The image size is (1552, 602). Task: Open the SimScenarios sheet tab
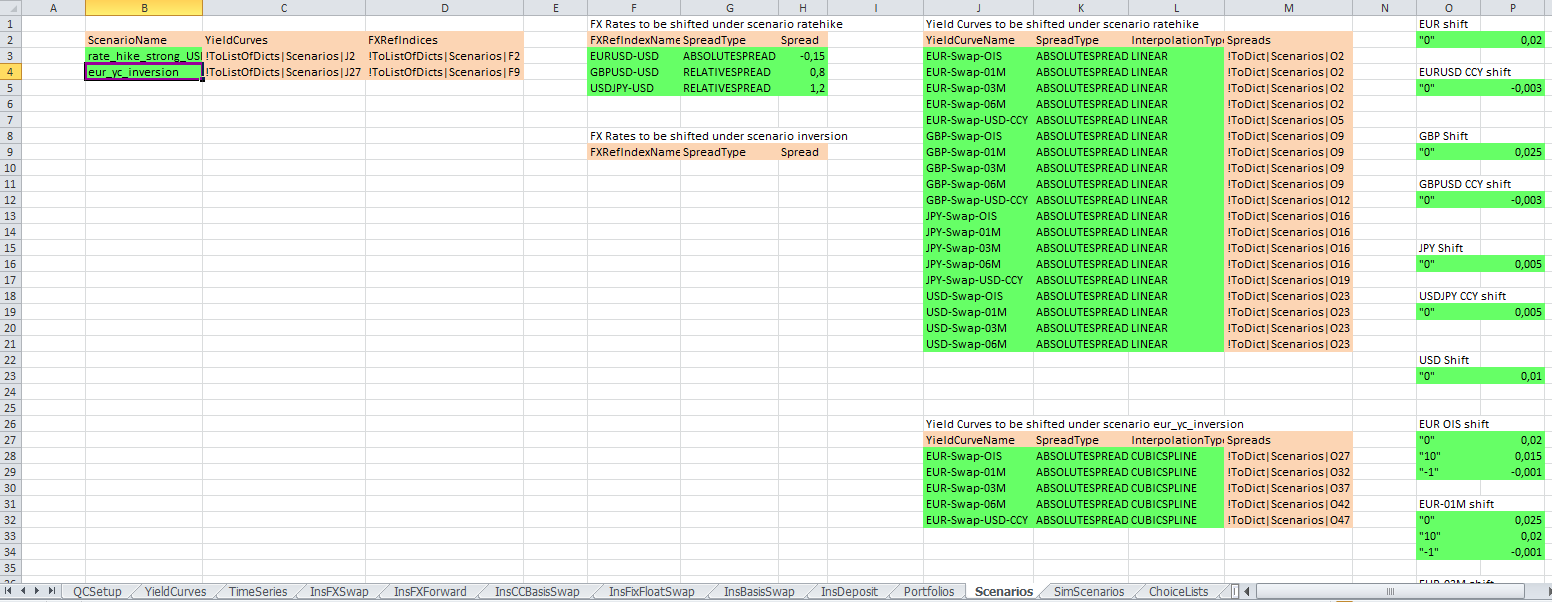point(1088,592)
